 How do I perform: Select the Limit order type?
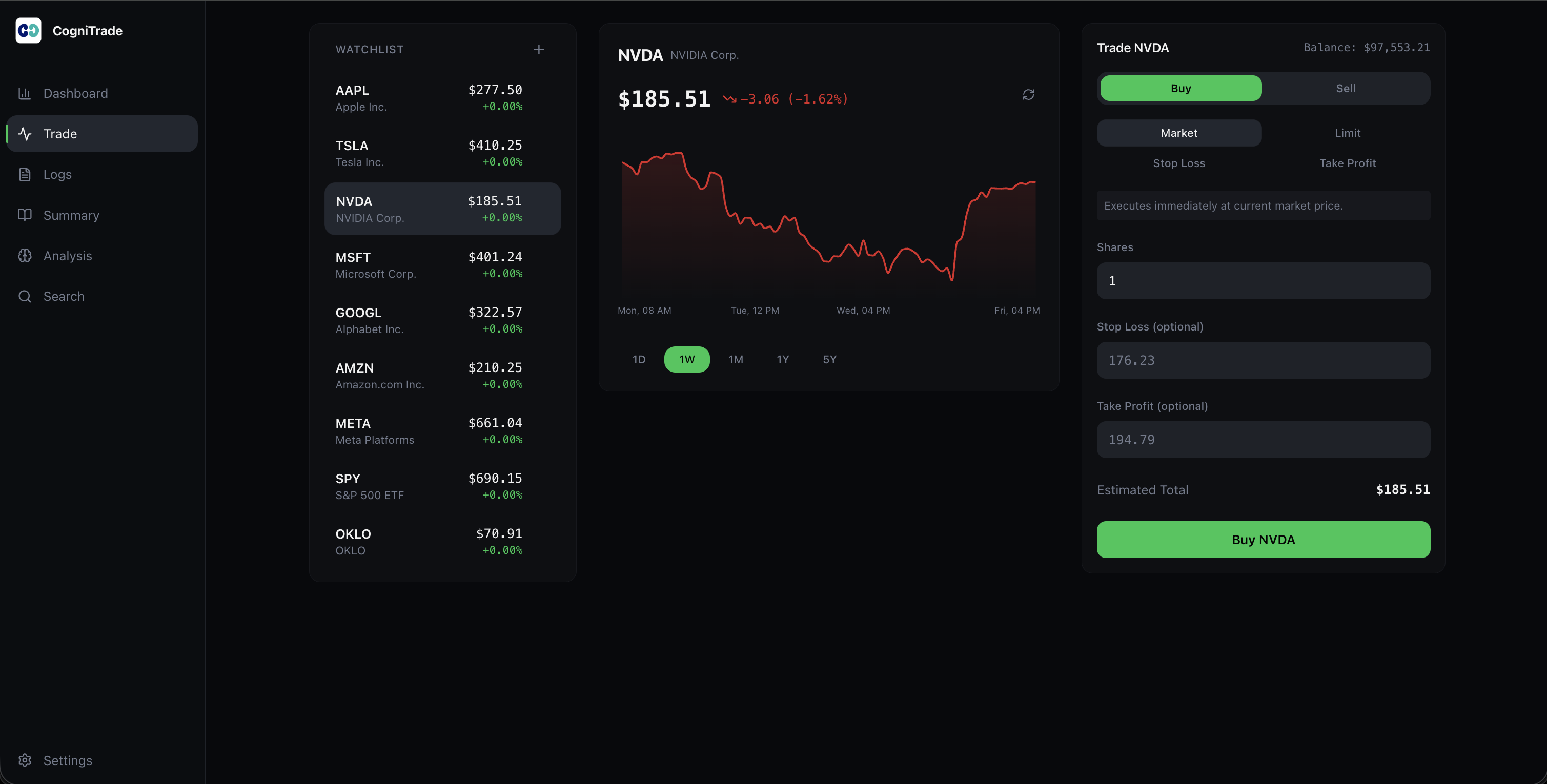point(1347,133)
